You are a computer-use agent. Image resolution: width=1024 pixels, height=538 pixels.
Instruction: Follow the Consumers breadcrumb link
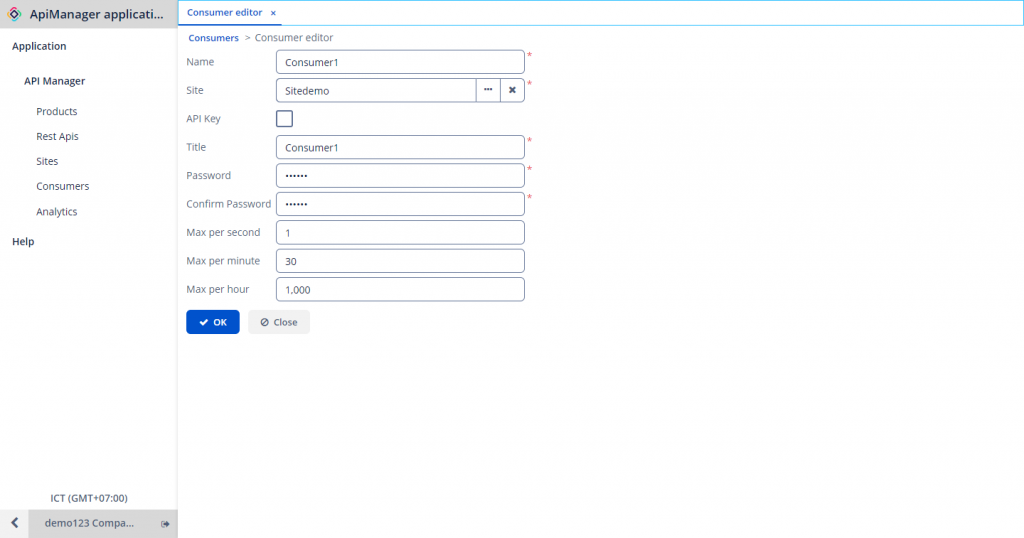point(213,38)
